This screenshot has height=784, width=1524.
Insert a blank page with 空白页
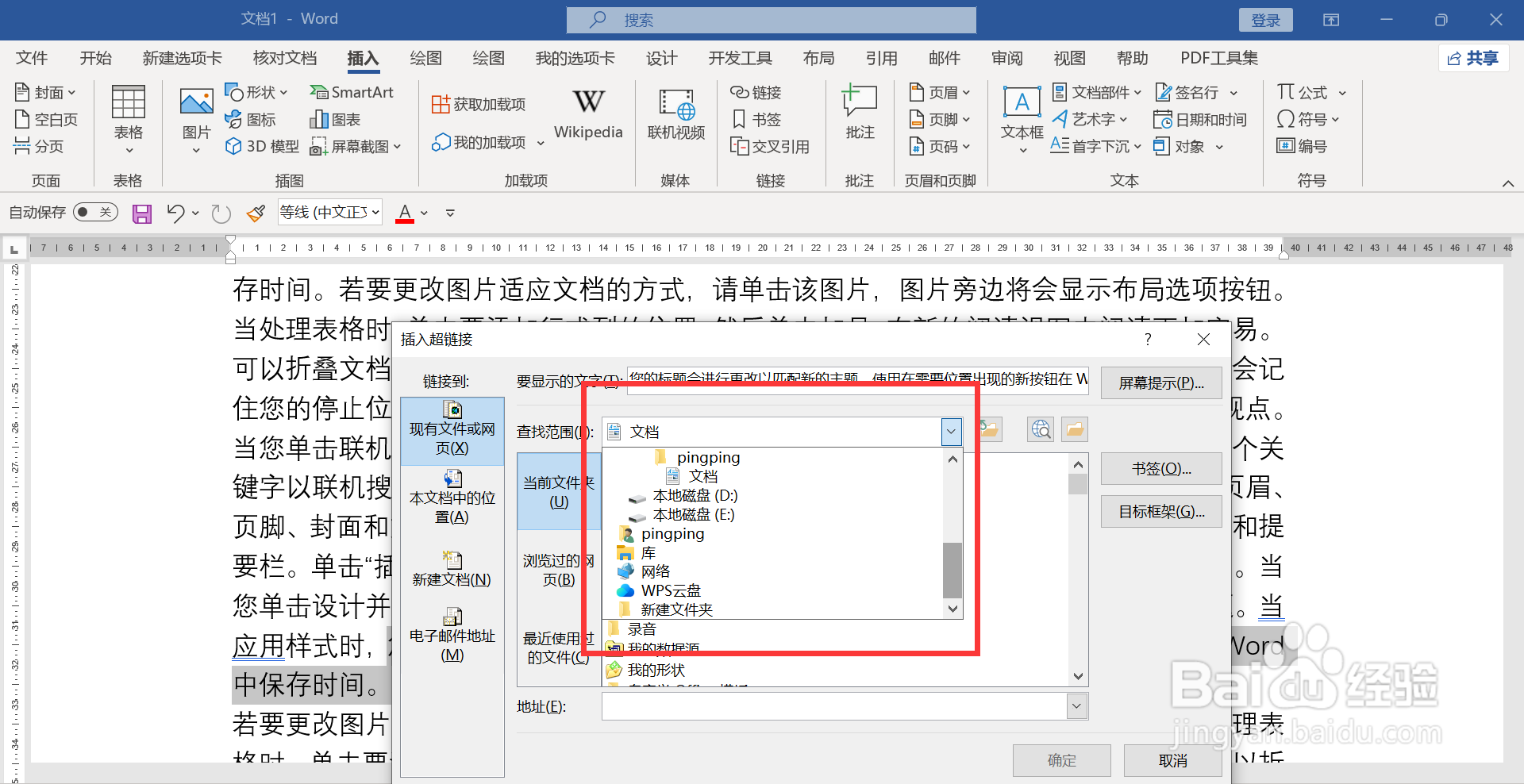pos(46,120)
